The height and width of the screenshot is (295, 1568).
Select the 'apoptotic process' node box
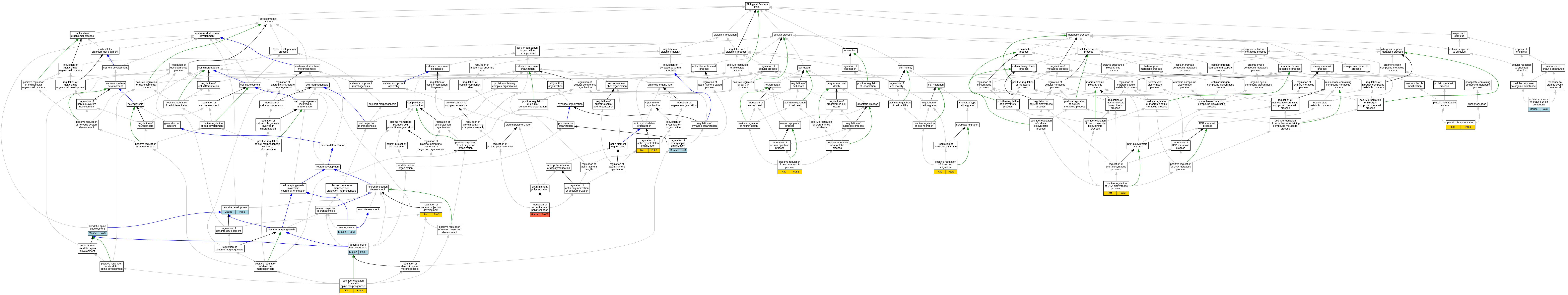coord(867,104)
